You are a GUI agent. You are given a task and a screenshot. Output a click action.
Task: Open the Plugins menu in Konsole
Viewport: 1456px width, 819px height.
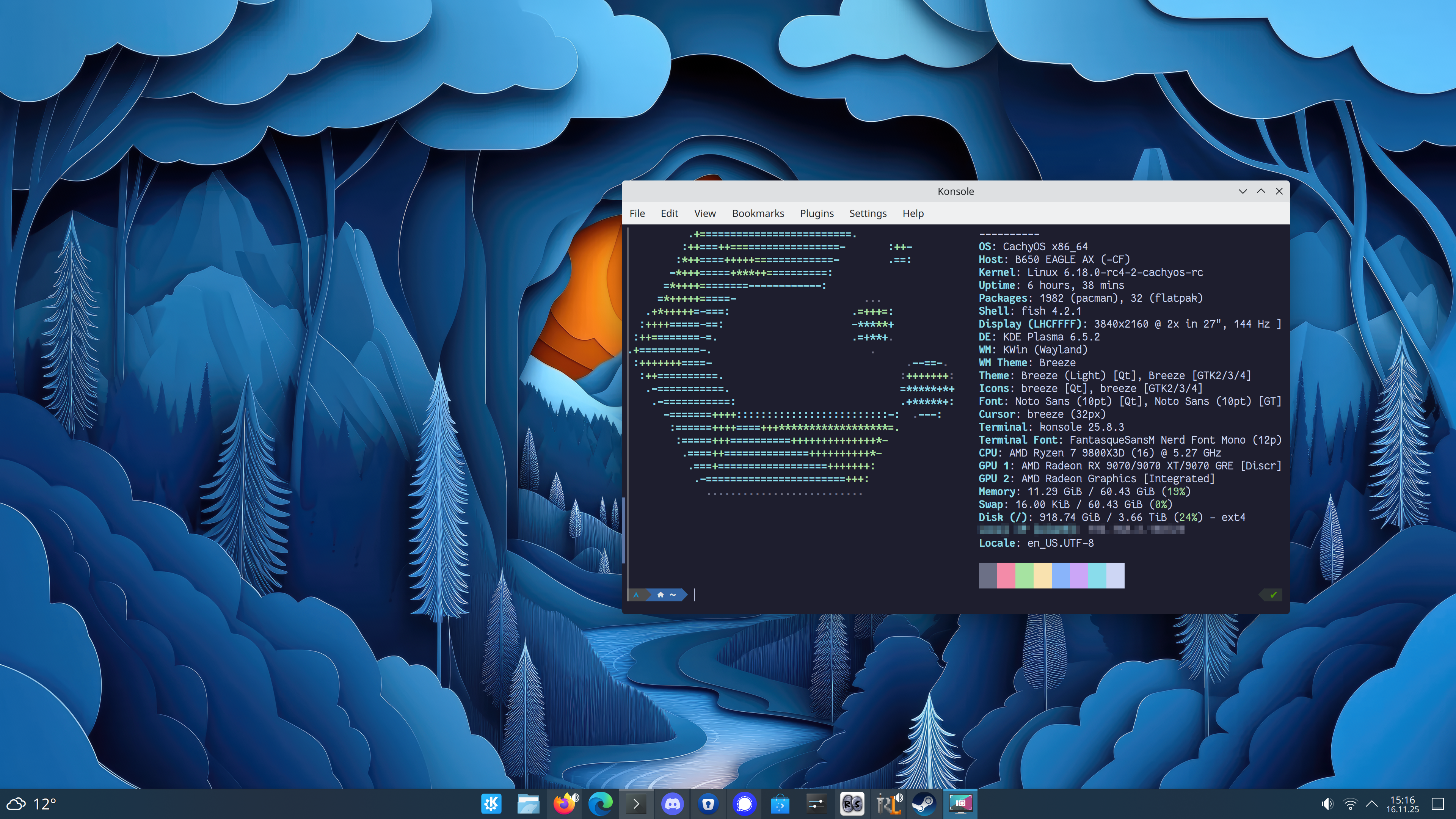tap(816, 213)
